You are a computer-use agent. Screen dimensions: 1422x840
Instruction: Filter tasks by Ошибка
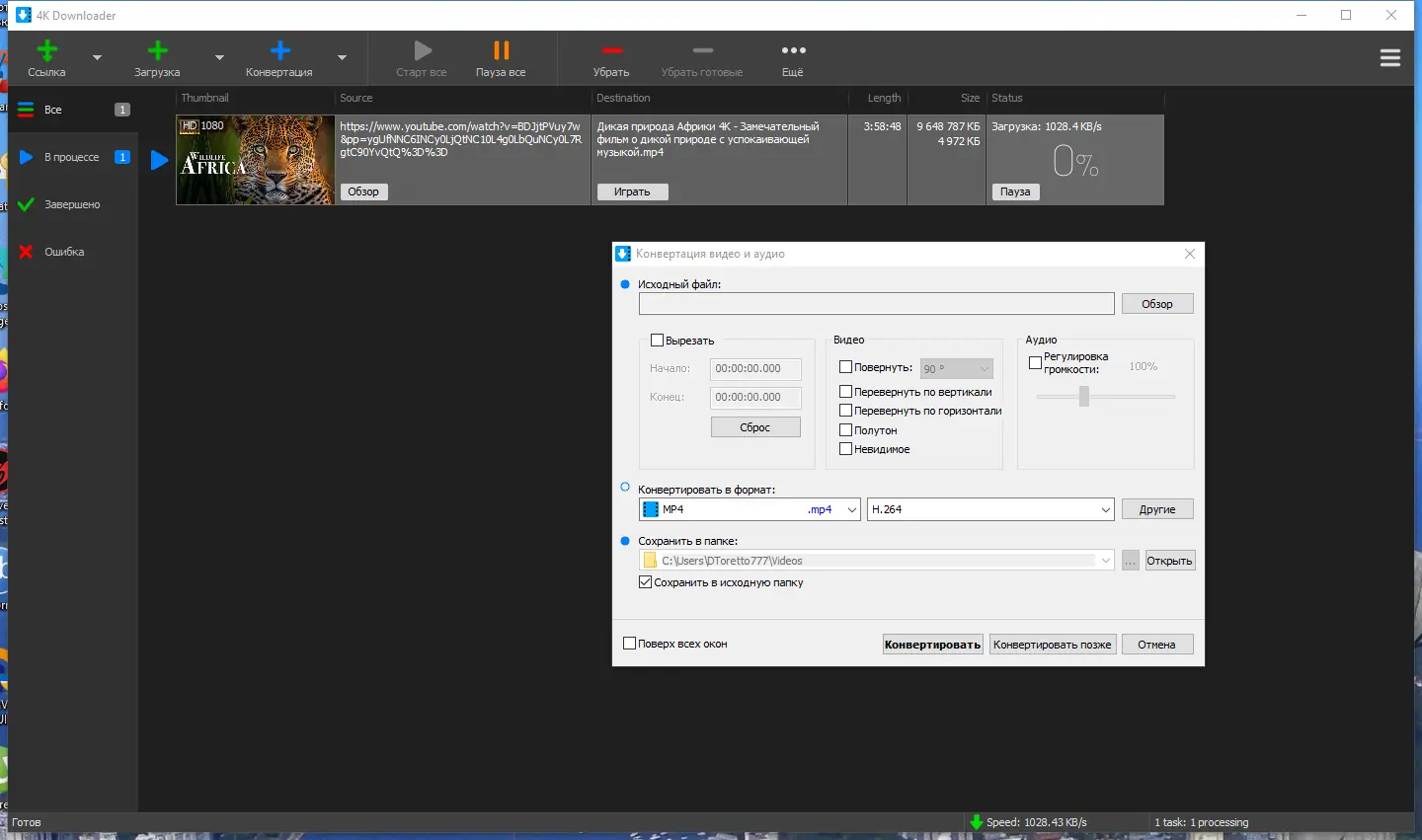pos(74,252)
